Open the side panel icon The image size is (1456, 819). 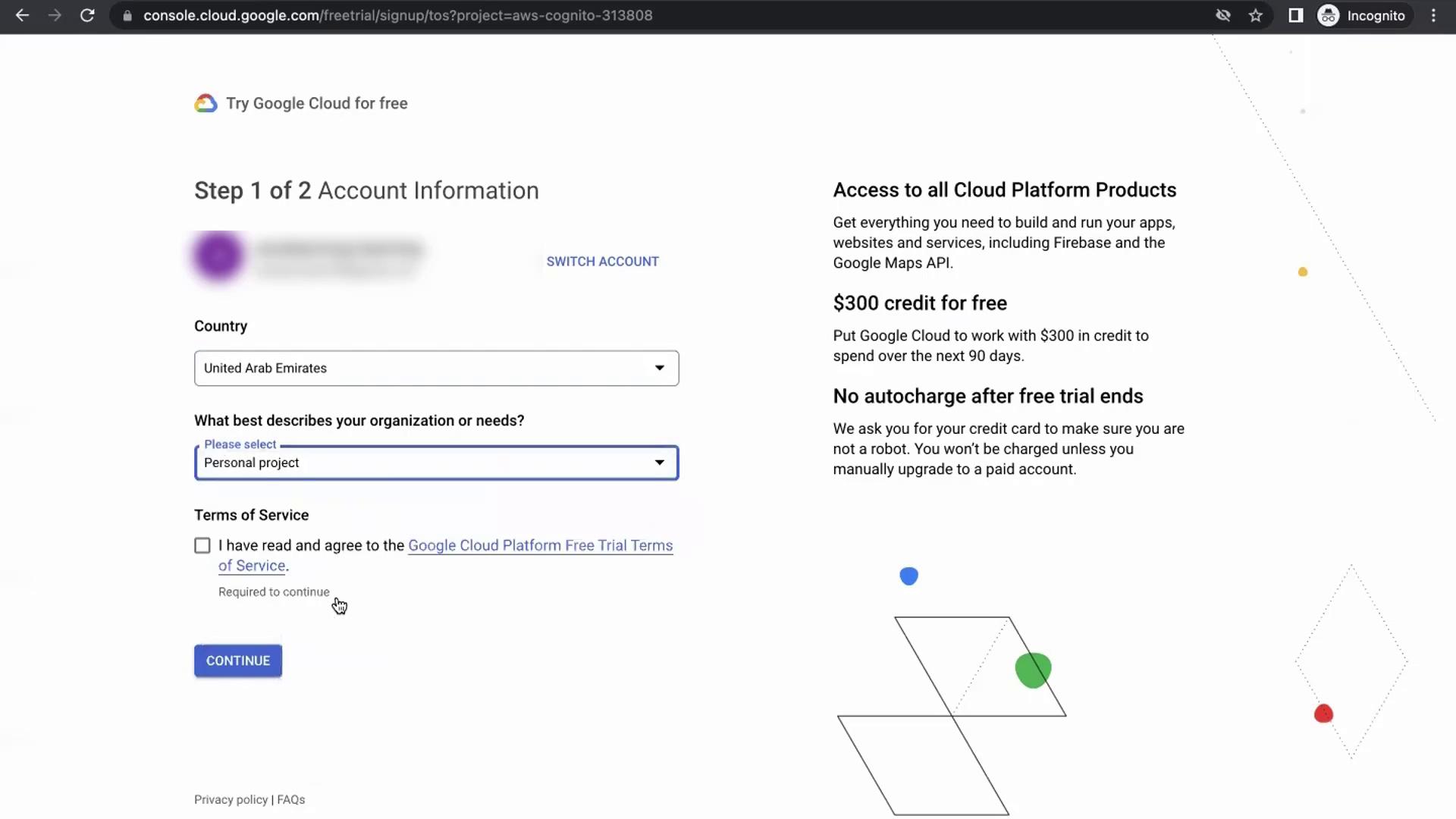coord(1295,15)
